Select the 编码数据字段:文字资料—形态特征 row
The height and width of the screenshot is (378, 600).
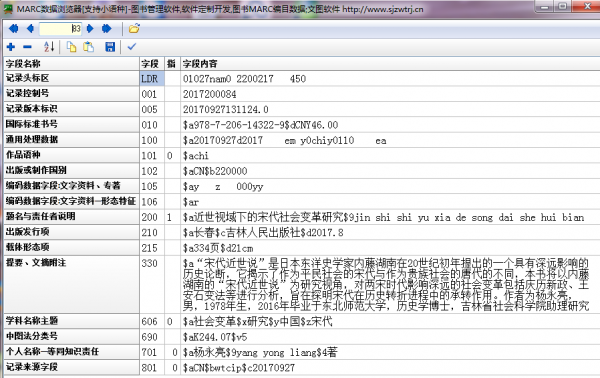click(72, 201)
